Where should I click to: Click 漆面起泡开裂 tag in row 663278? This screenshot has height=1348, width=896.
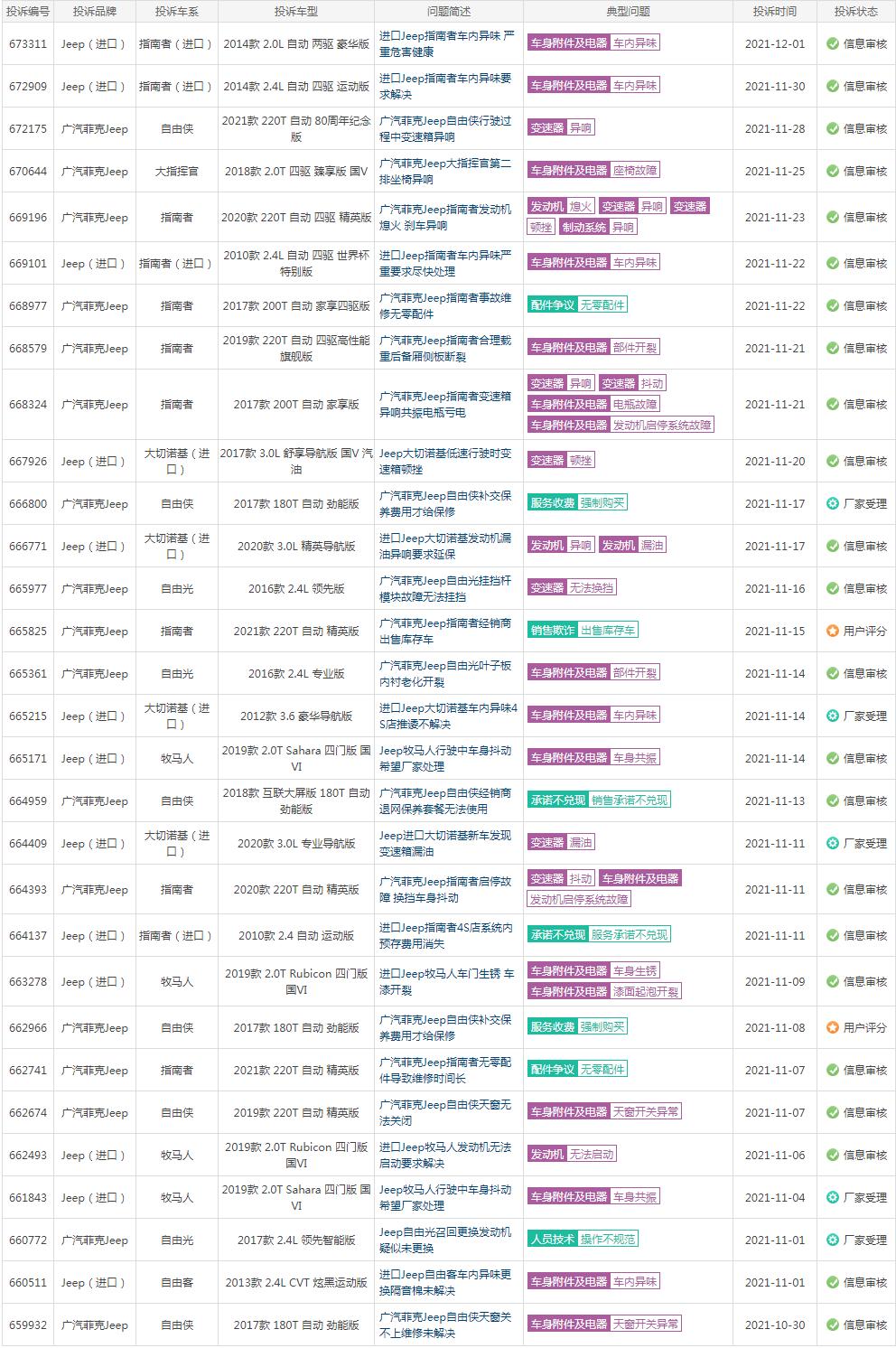pyautogui.click(x=646, y=991)
